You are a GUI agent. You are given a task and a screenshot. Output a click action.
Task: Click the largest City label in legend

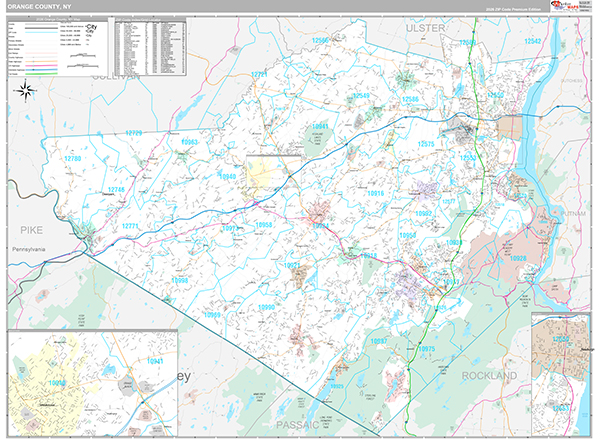click(92, 23)
